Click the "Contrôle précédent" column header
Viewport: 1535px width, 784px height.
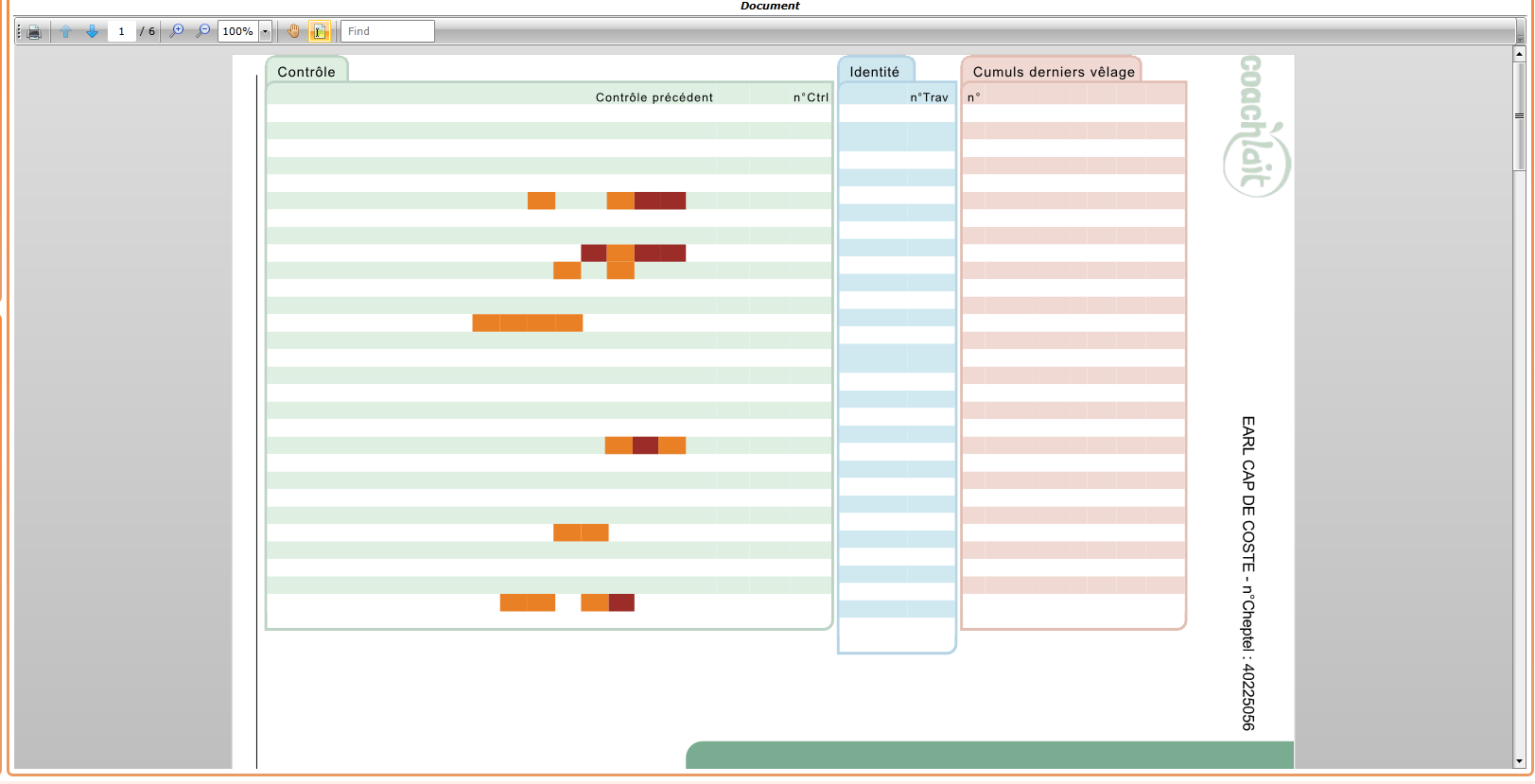pos(654,97)
